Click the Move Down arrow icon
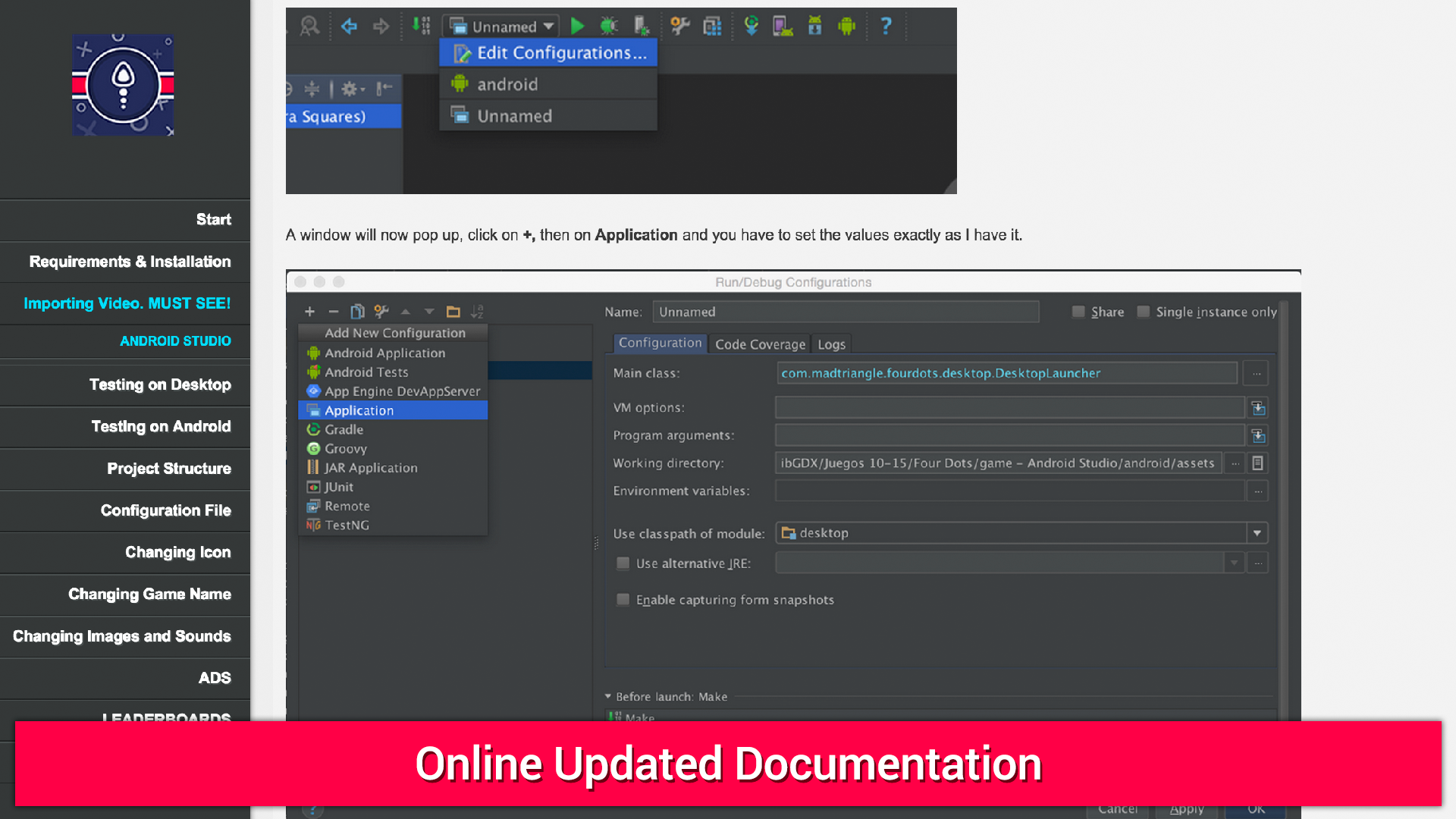The height and width of the screenshot is (819, 1456). coord(429,312)
